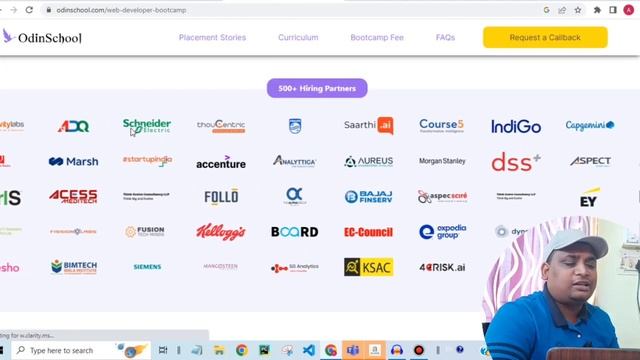The width and height of the screenshot is (640, 360).
Task: Click the address bar URL
Action: (x=121, y=10)
